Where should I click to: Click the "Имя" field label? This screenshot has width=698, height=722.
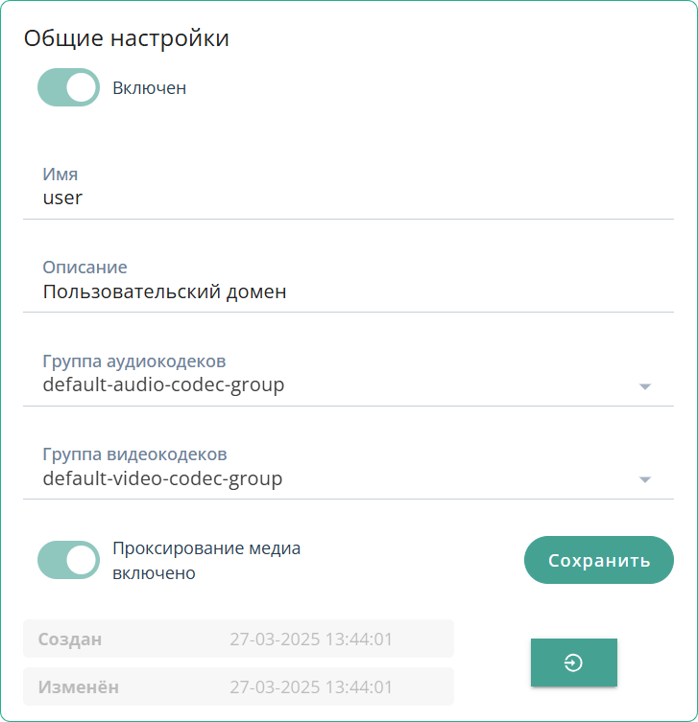point(60,174)
